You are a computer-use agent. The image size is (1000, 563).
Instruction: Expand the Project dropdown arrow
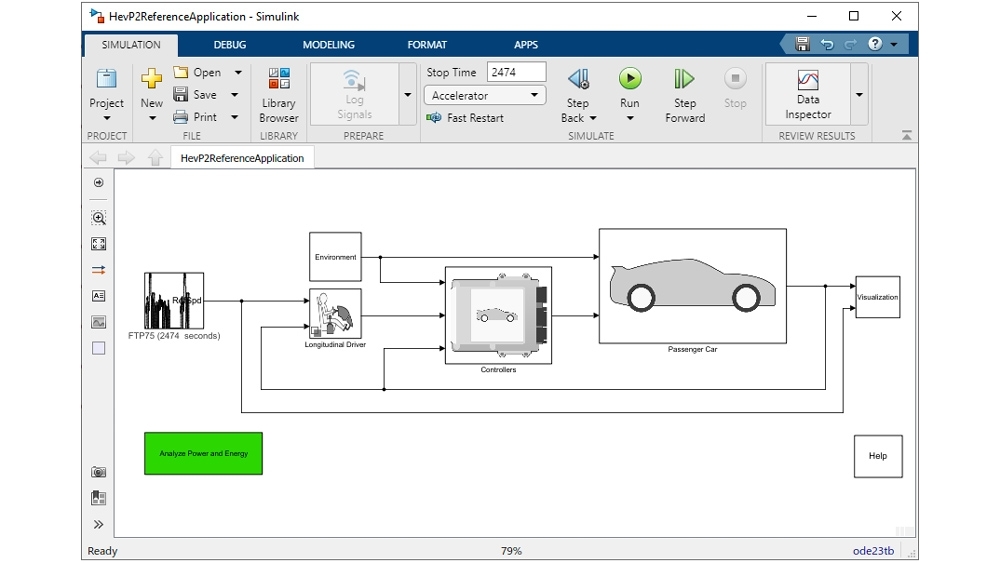pyautogui.click(x=107, y=118)
